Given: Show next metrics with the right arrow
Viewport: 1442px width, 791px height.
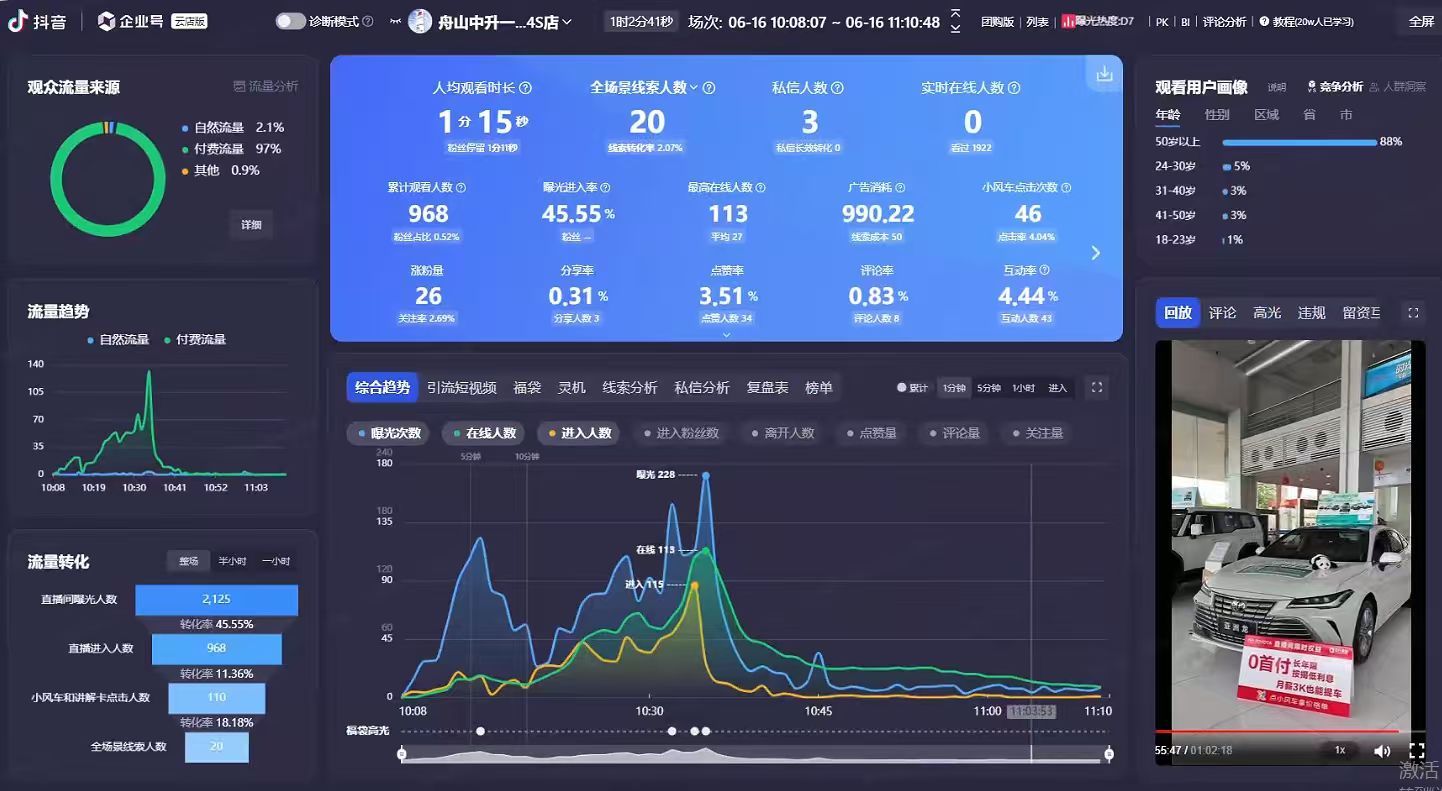Looking at the screenshot, I should point(1096,253).
